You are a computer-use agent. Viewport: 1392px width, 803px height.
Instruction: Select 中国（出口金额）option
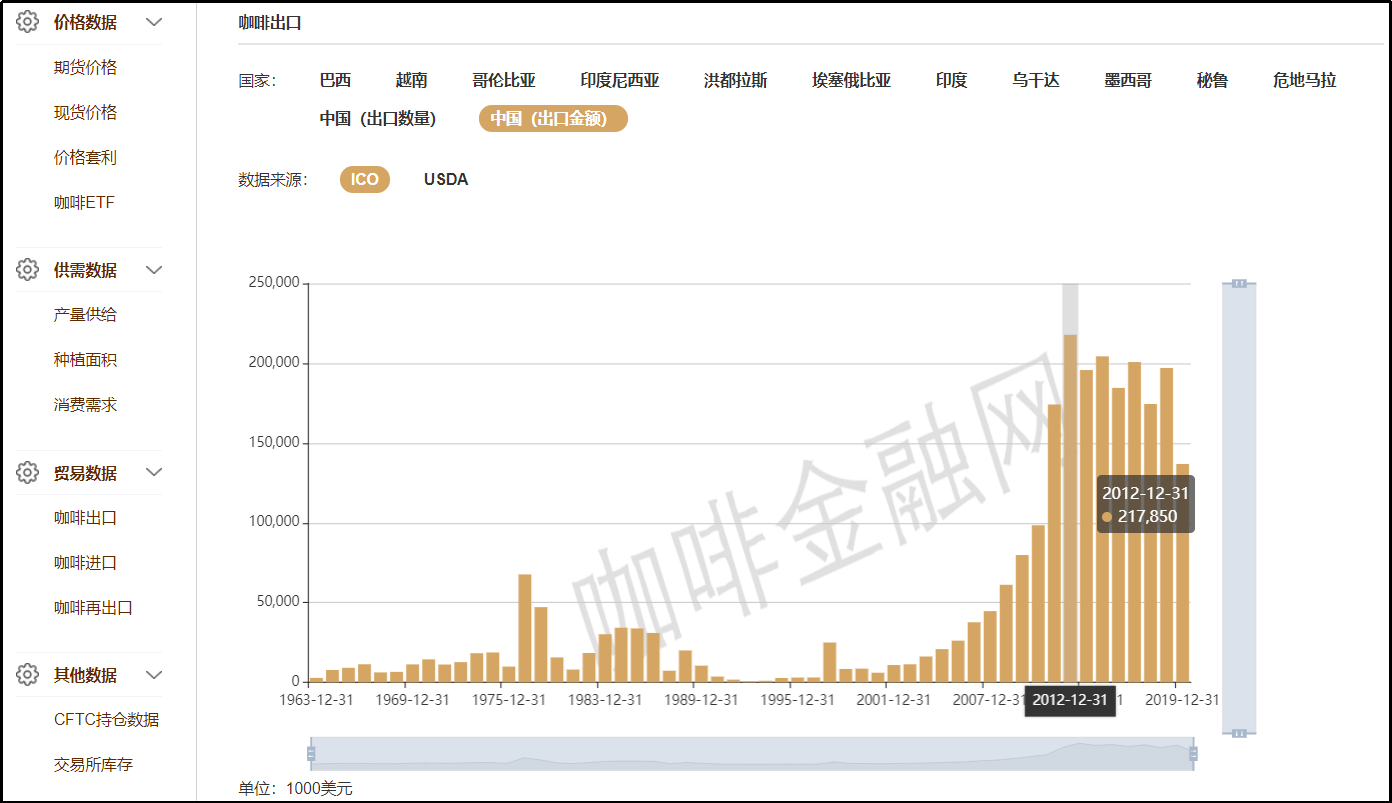(x=553, y=118)
